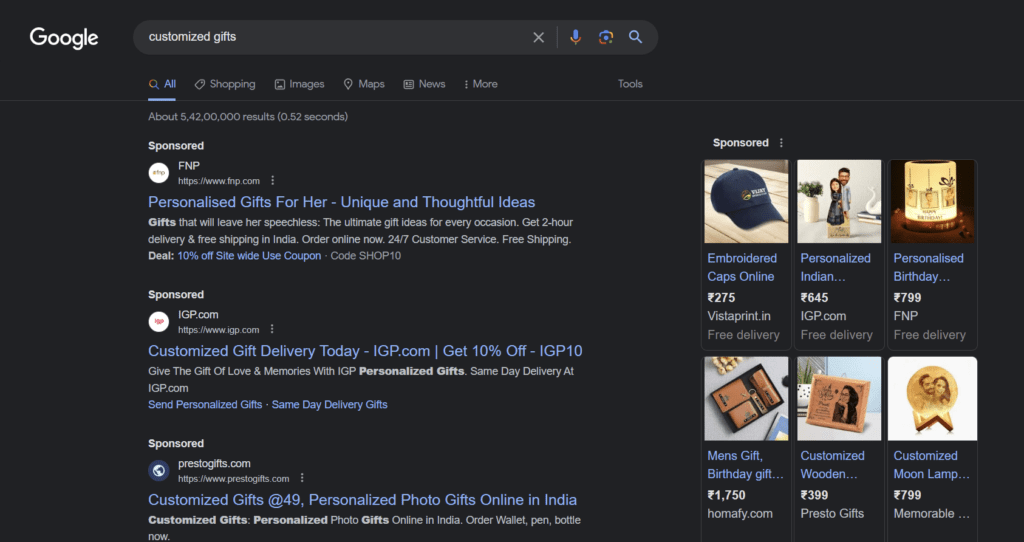Click the homafy.com seller name
Viewport: 1024px width, 542px height.
point(740,514)
